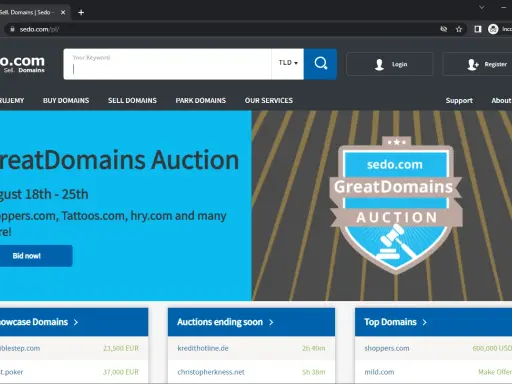Go to the Support link
Image resolution: width=512 pixels, height=384 pixels.
tap(459, 100)
